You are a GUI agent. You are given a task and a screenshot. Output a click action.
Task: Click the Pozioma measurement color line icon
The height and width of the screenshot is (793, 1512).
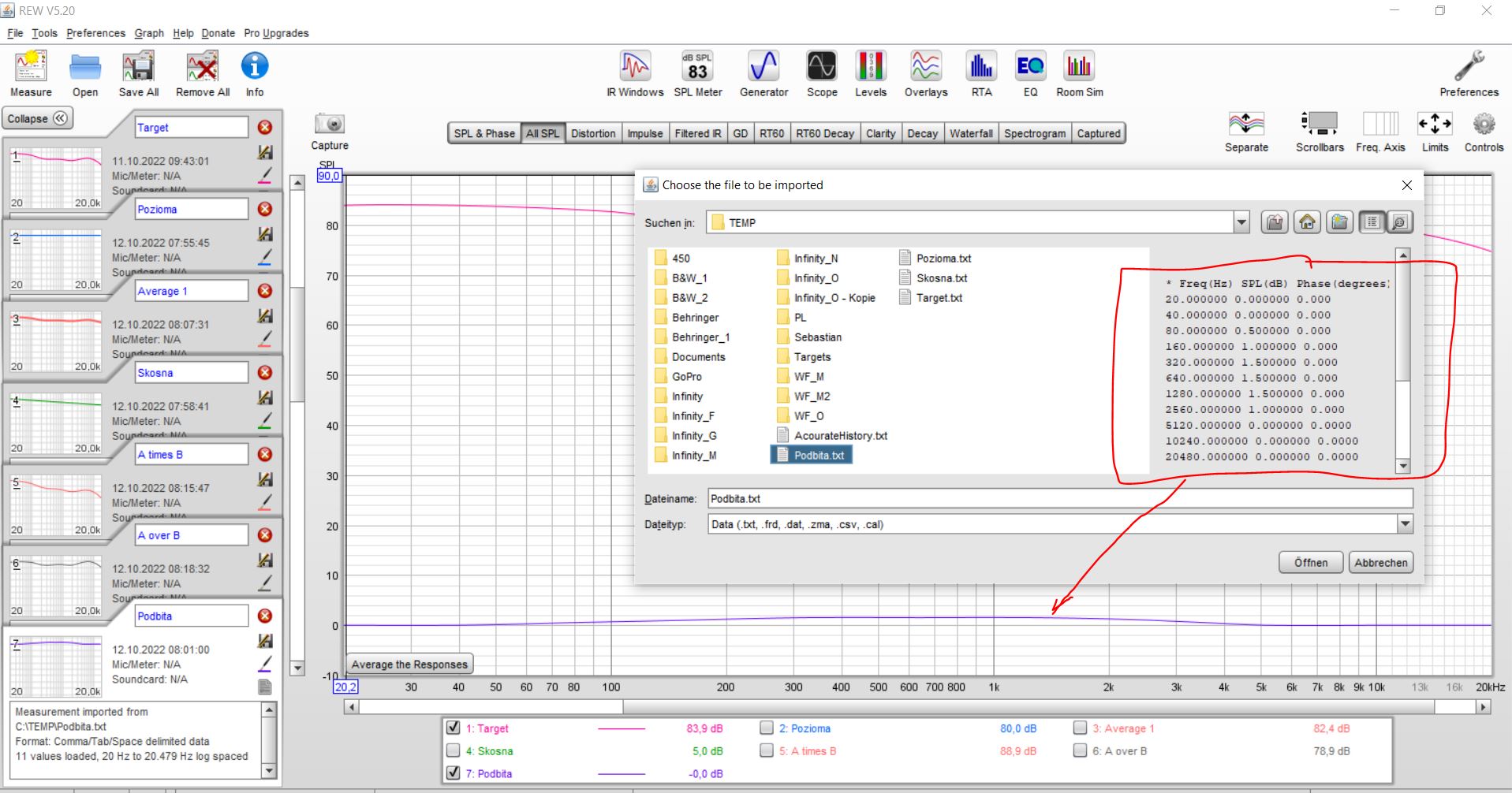click(265, 257)
